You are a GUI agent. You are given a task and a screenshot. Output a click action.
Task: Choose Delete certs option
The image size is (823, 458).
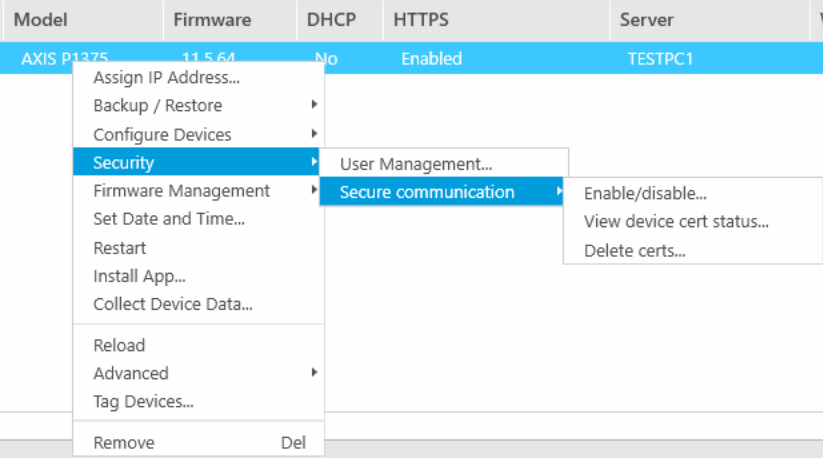coord(634,251)
